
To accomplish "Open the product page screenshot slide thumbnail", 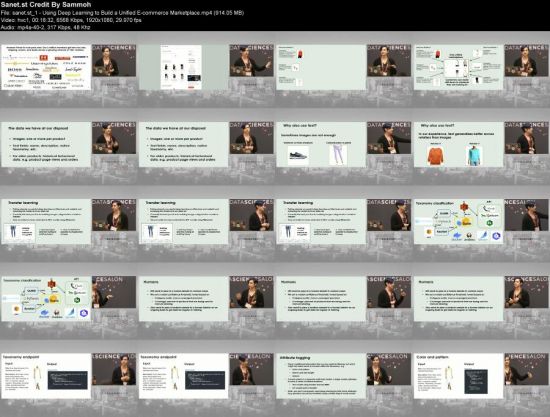I will click(x=183, y=67).
